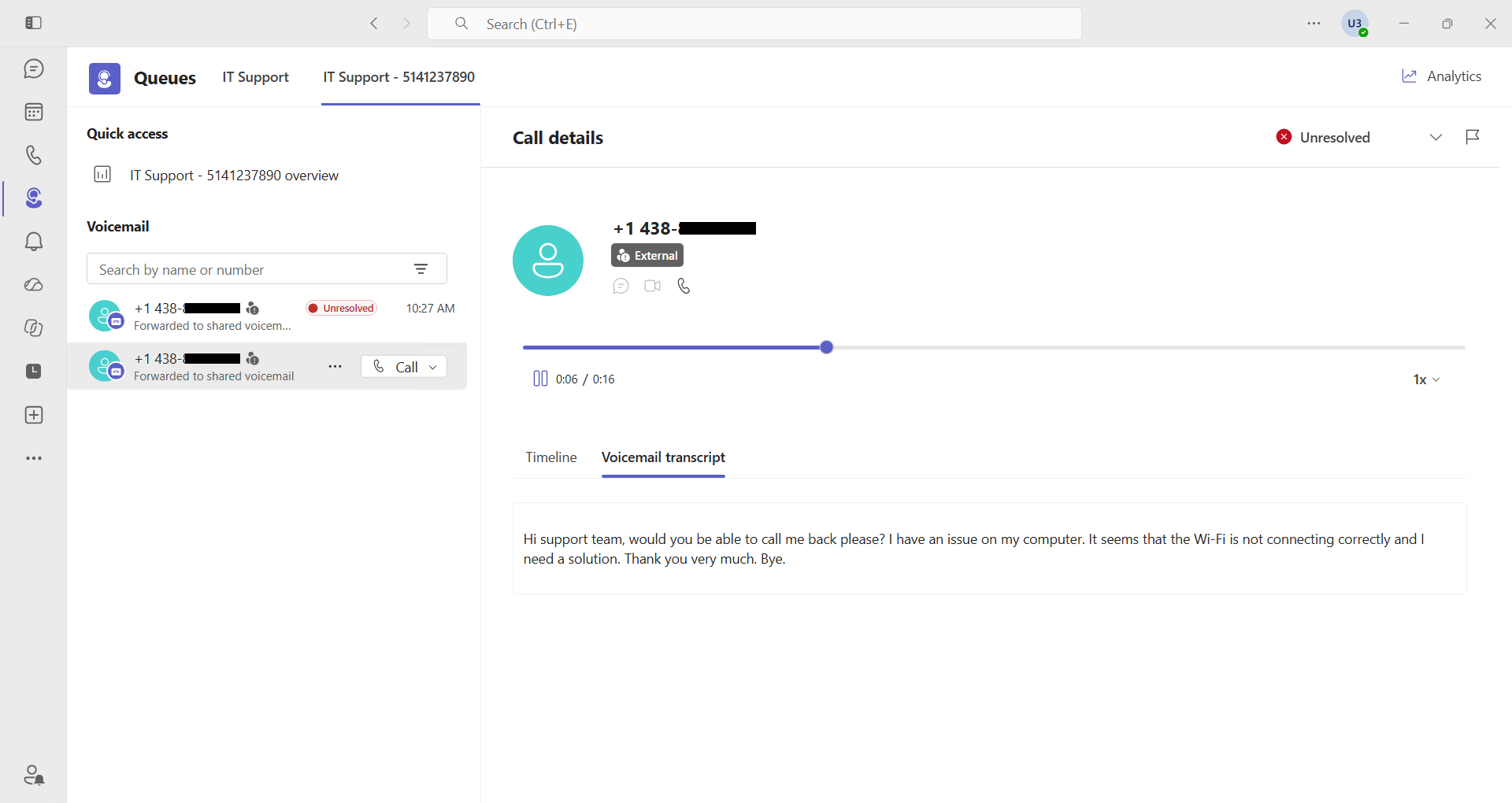This screenshot has height=803, width=1512.
Task: Toggle the navigation panel icon top-left
Action: (33, 24)
